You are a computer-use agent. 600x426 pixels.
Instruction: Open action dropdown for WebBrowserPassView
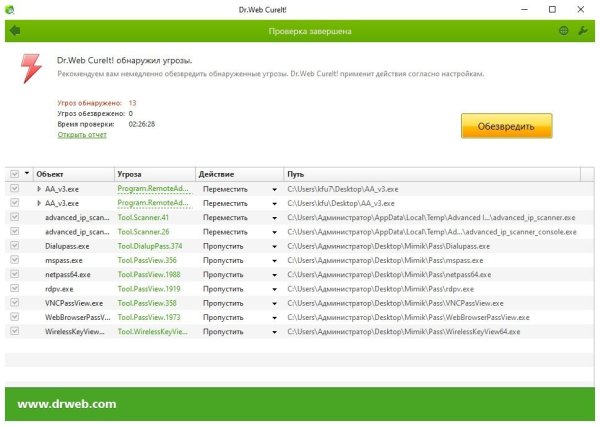pyautogui.click(x=274, y=318)
